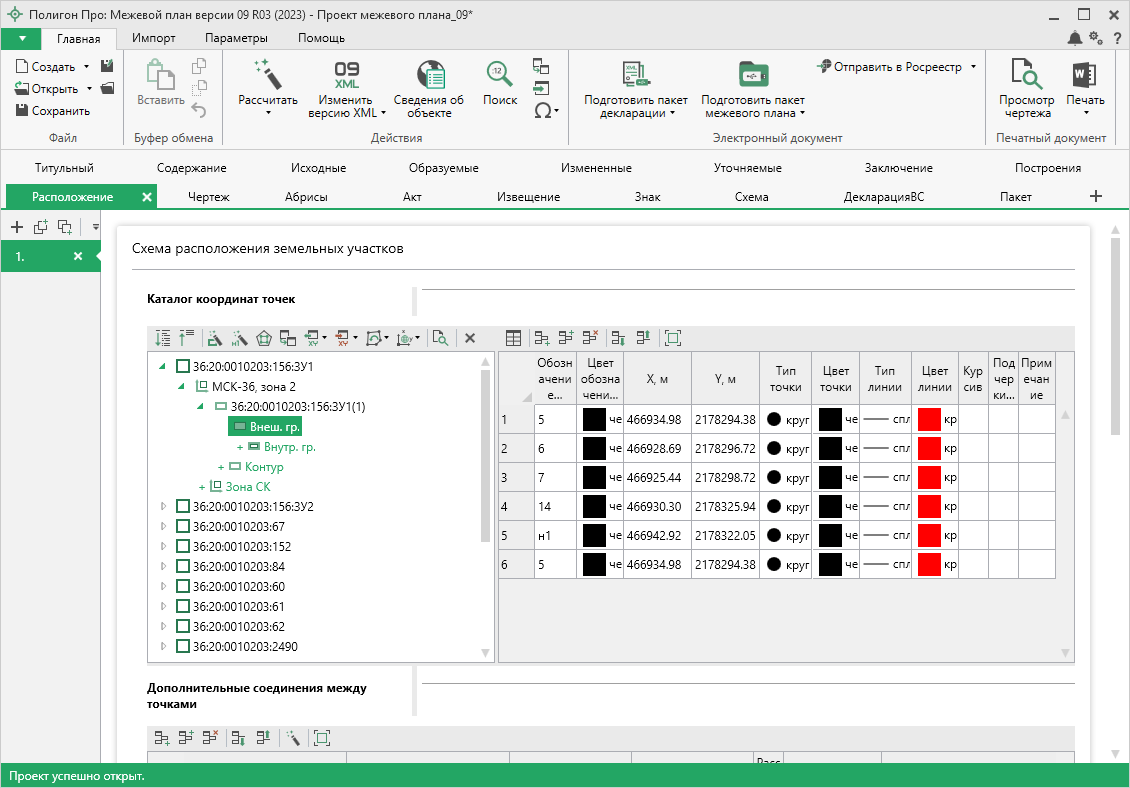Toggle checkbox next to 36:20:0010203:2490
Screen dimensions: 1130x788
point(182,646)
